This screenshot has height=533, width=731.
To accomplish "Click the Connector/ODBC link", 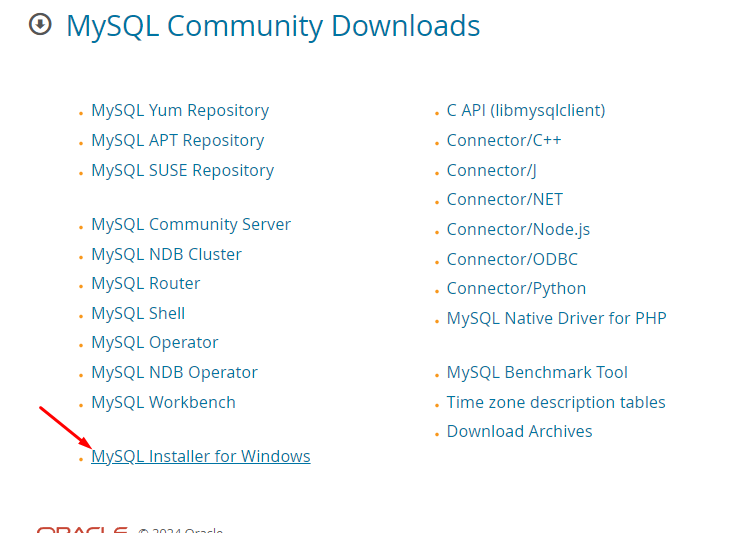I will coord(512,259).
